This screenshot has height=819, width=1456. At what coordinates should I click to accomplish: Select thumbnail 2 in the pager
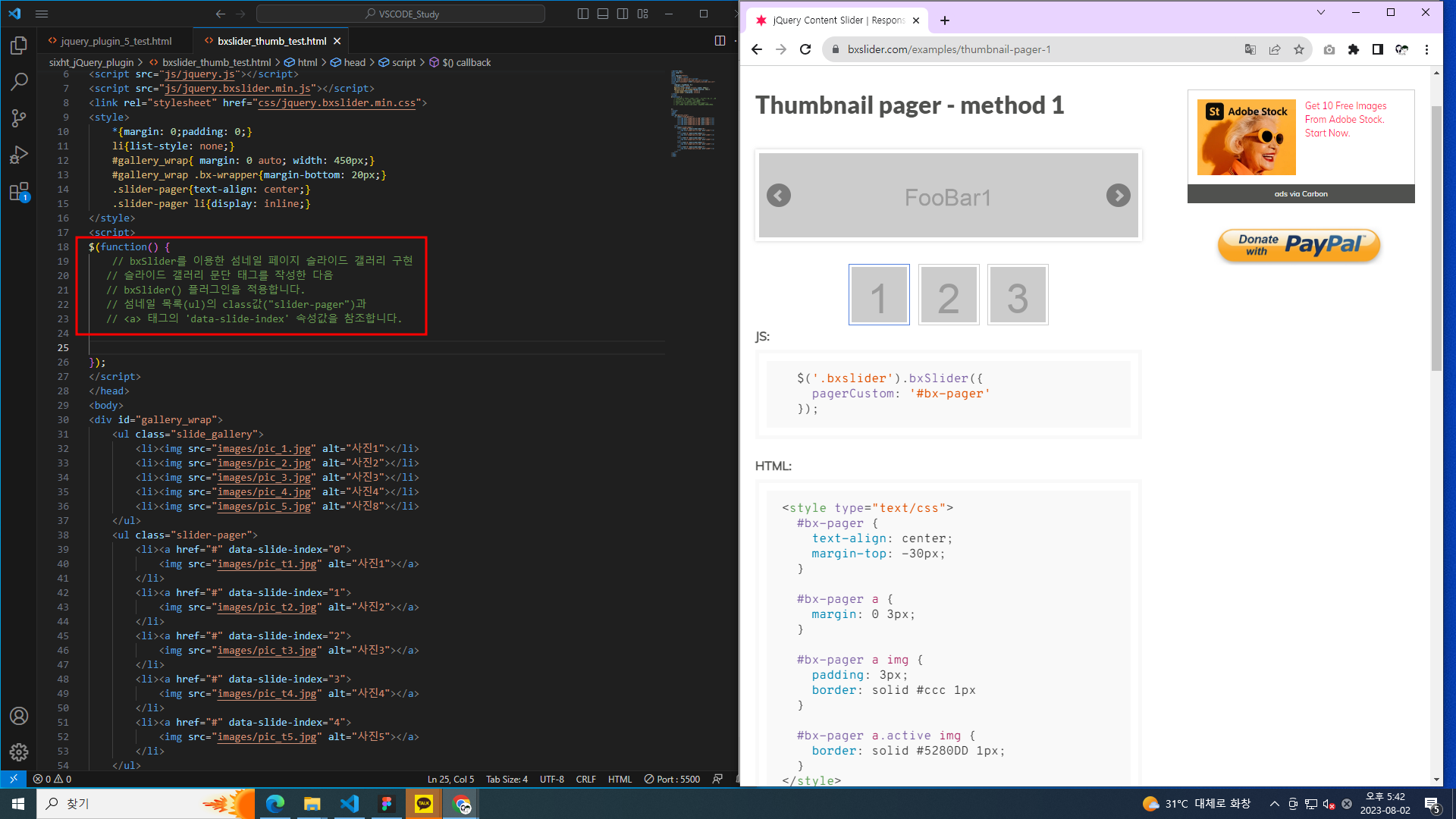pyautogui.click(x=948, y=295)
